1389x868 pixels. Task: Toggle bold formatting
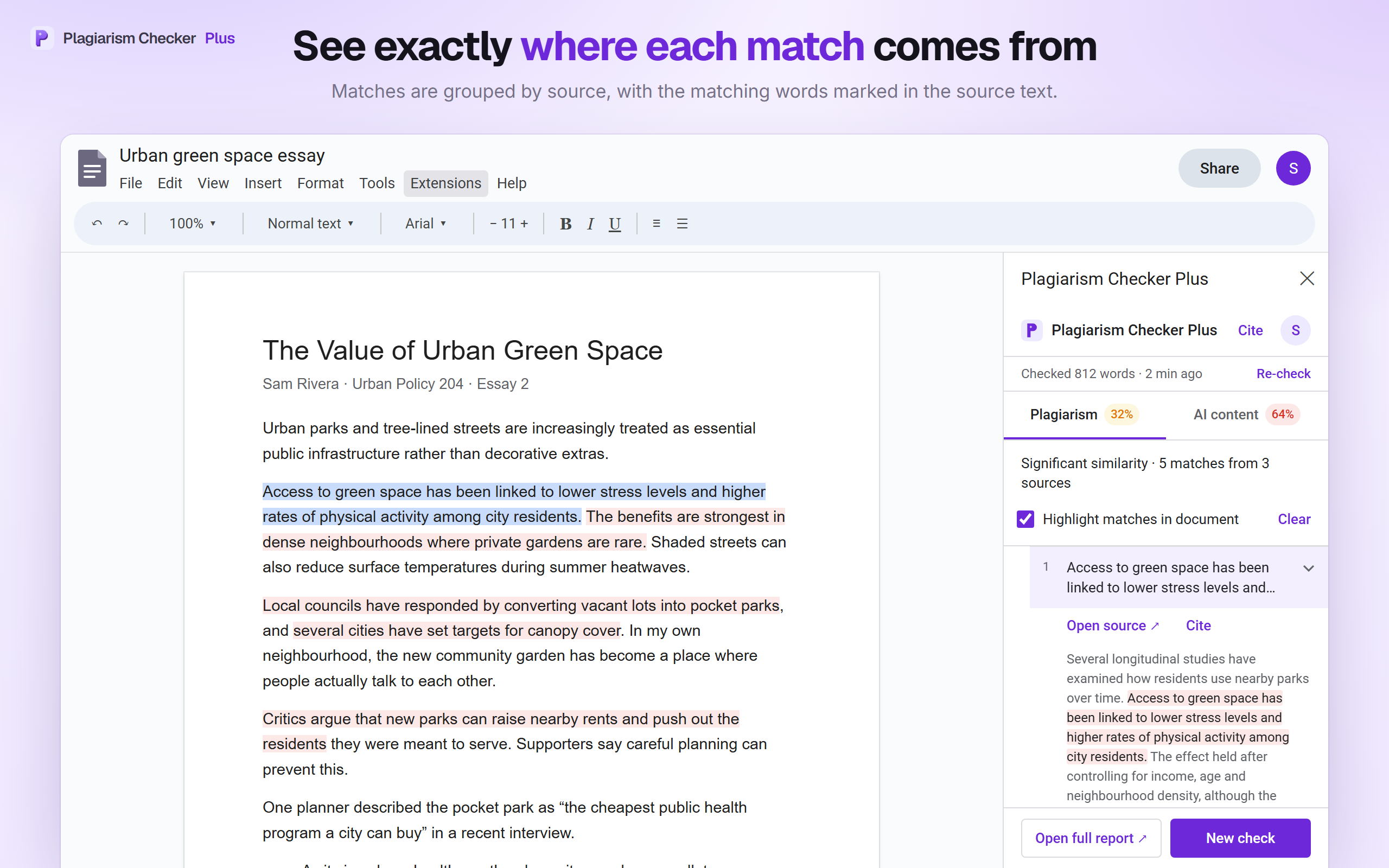pos(565,224)
